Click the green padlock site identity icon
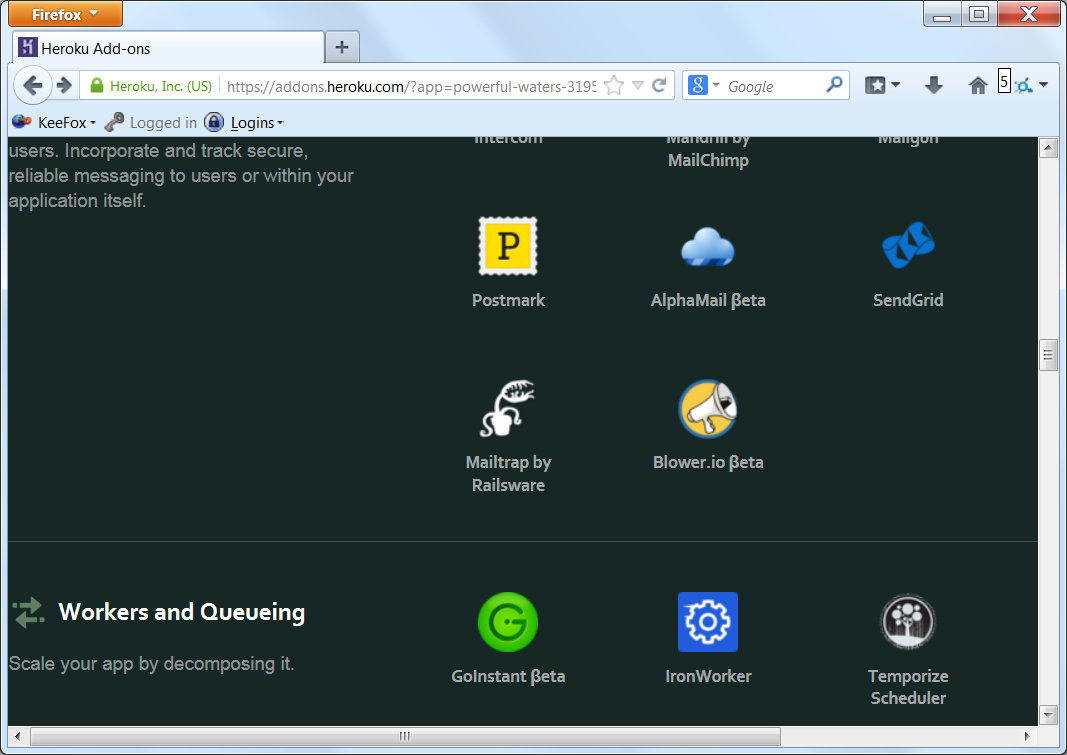This screenshot has height=755, width=1067. (x=97, y=86)
